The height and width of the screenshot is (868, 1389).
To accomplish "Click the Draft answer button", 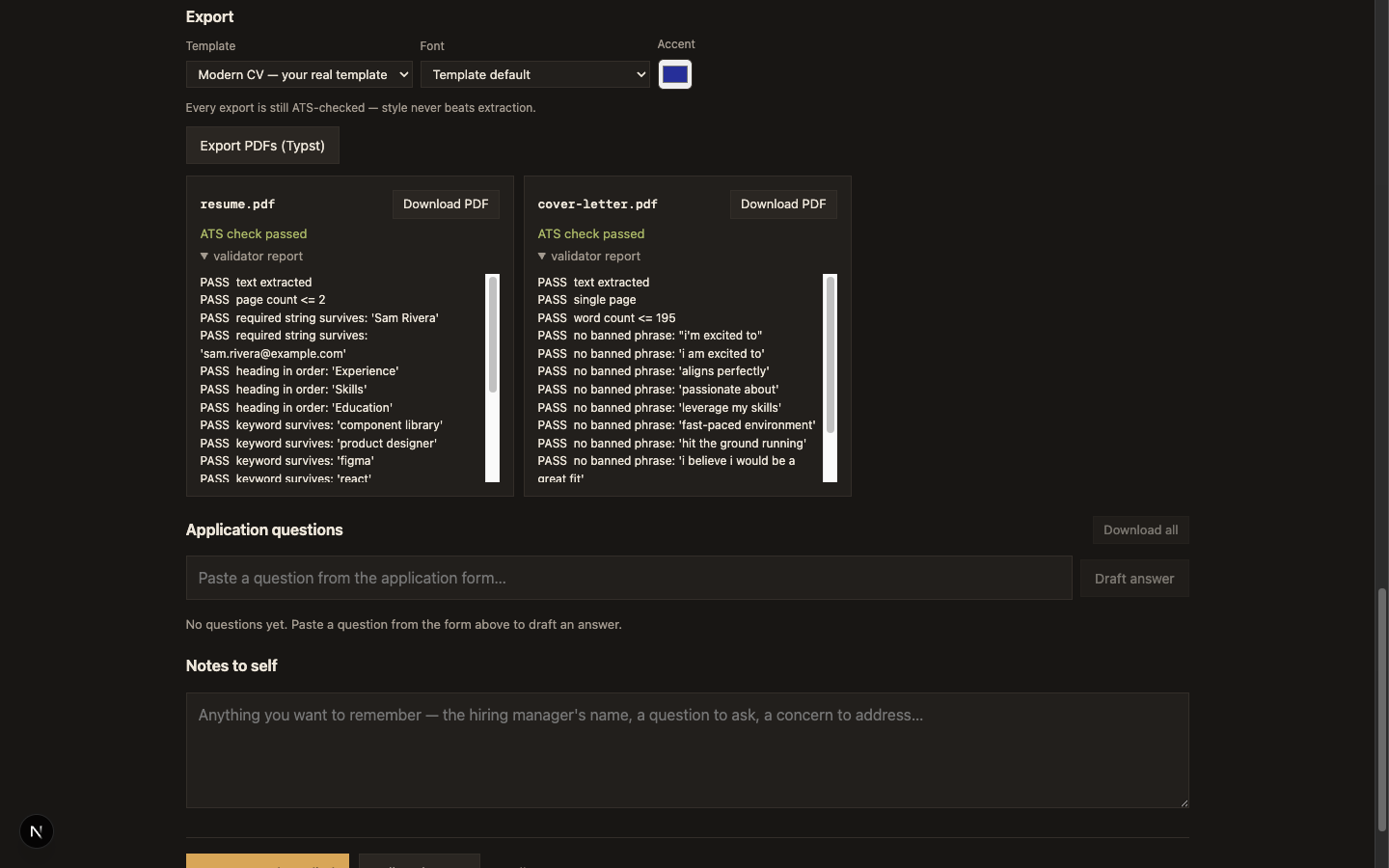I will click(x=1134, y=579).
